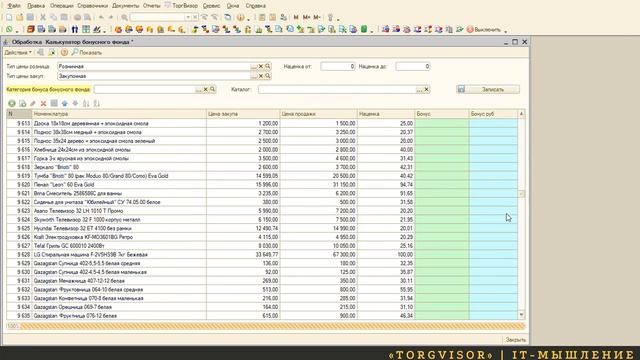Viewport: 640px width, 360px height.
Task: Clear the Категория бонуса field with X
Action: point(206,89)
